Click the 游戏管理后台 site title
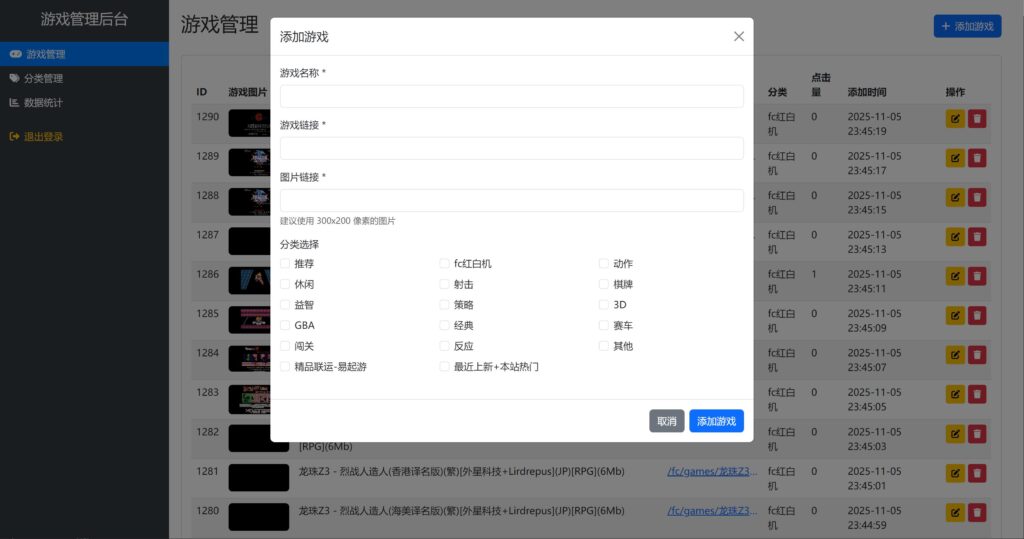1024x539 pixels. coord(84,20)
